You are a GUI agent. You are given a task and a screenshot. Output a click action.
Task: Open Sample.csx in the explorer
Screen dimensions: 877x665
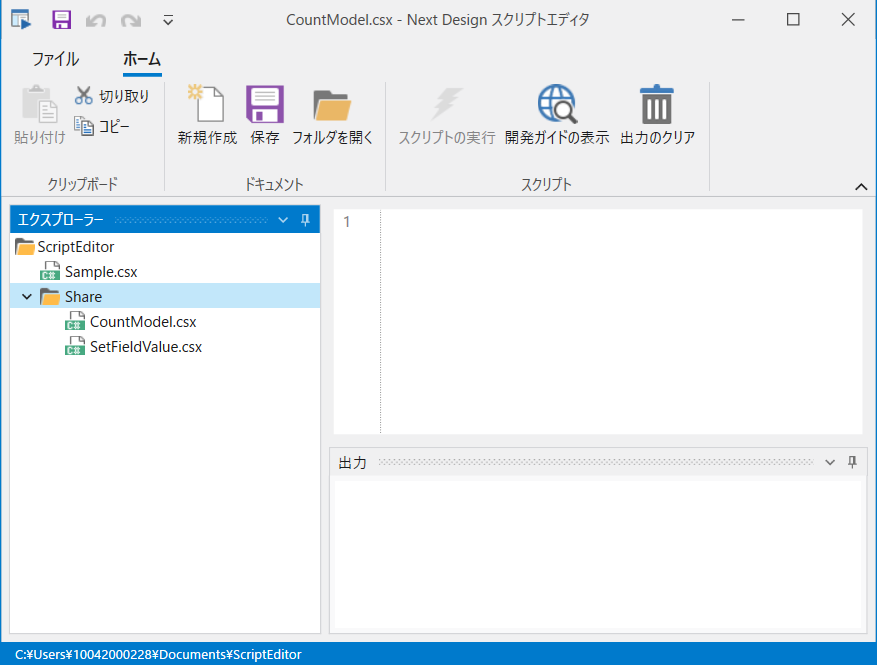click(x=101, y=272)
